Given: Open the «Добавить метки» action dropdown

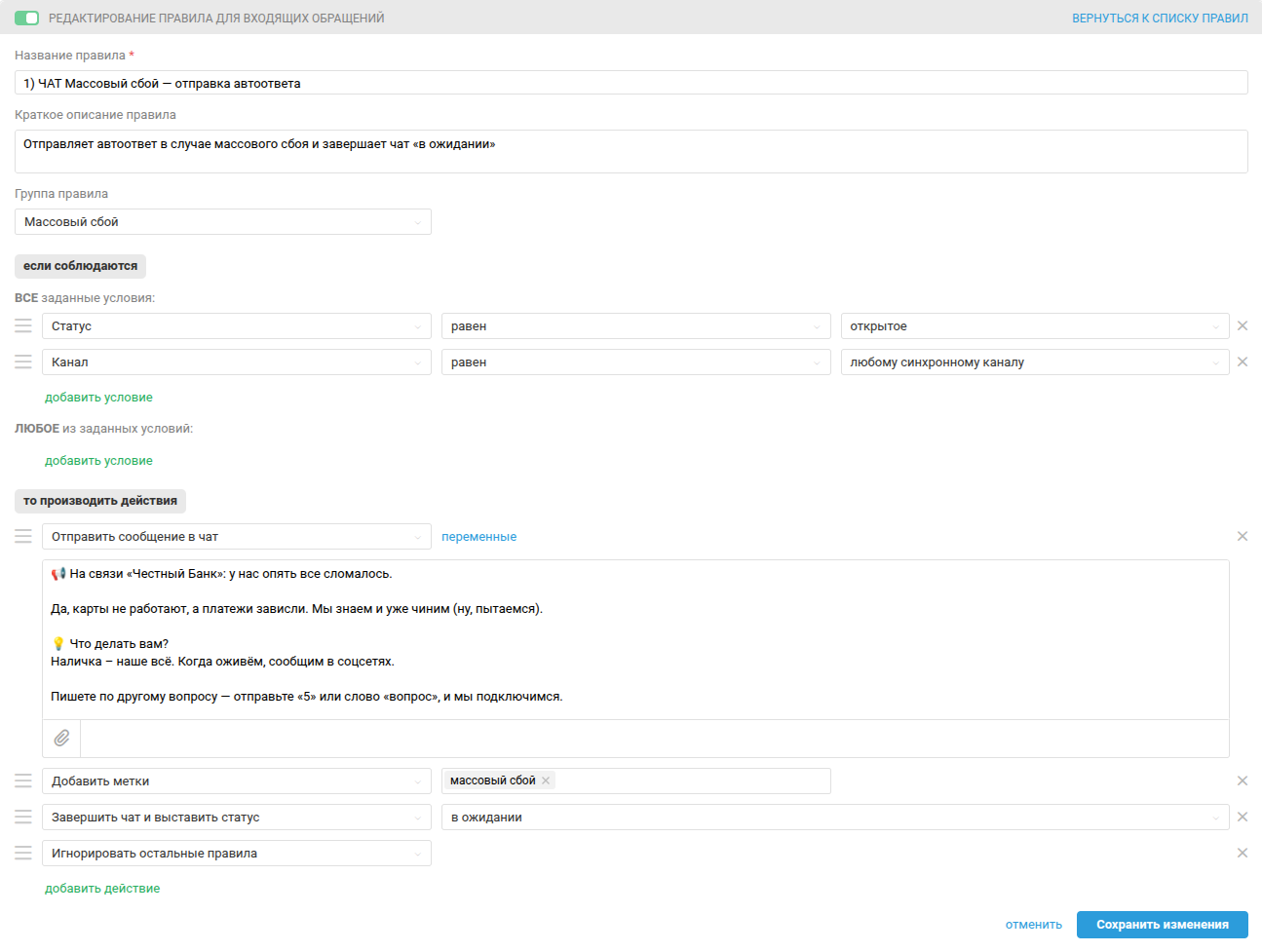Looking at the screenshot, I should click(237, 781).
